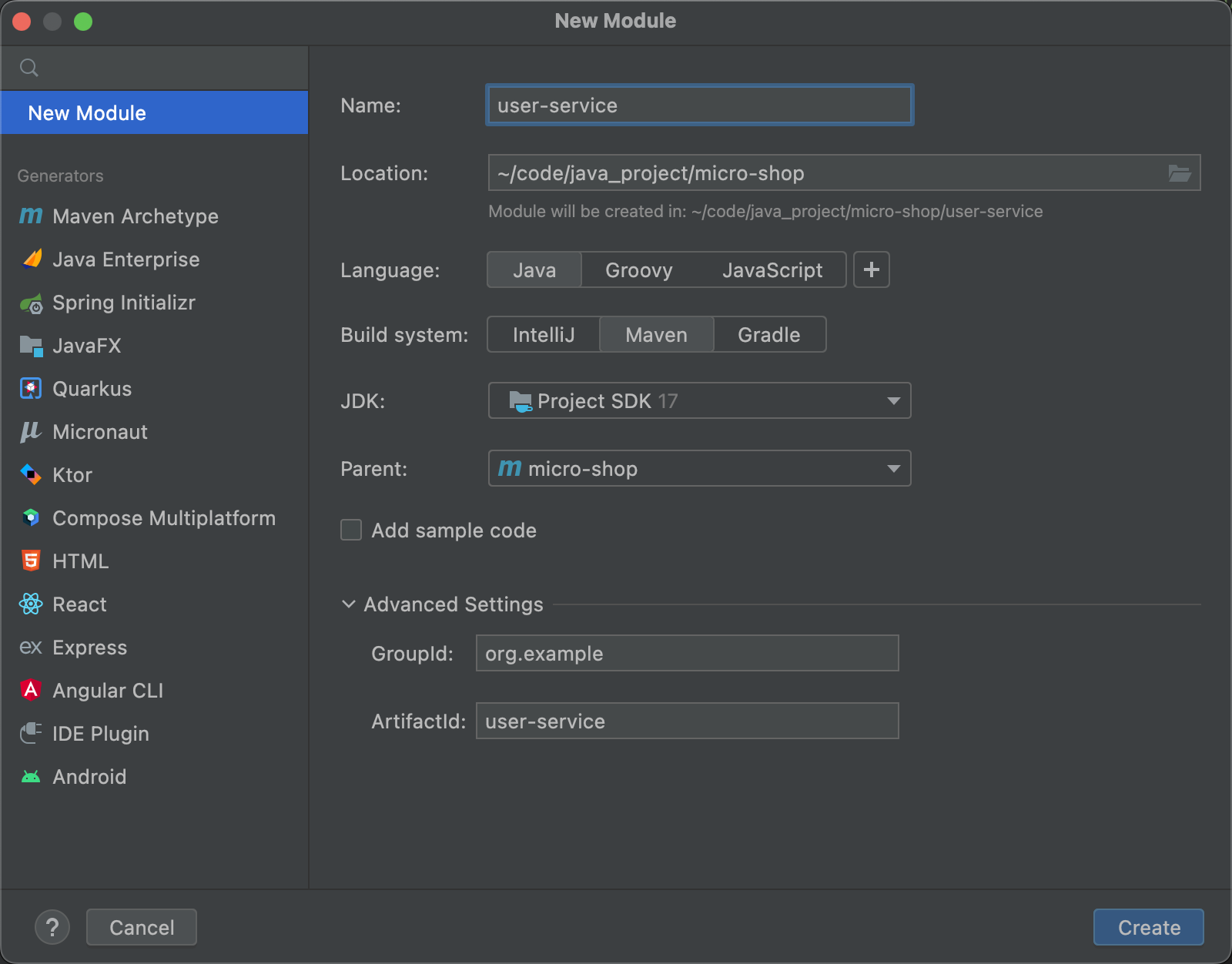Choose Maven build system

657,335
